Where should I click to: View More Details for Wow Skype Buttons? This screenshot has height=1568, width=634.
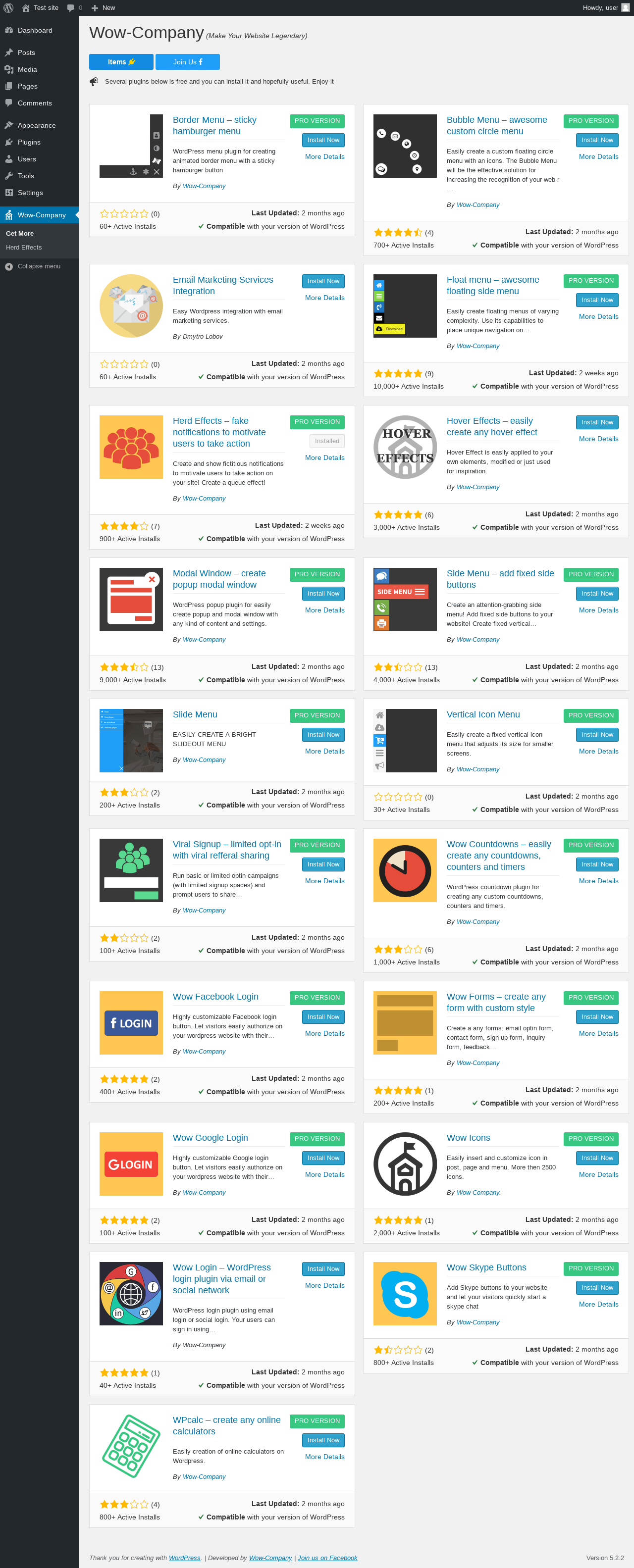(598, 1305)
